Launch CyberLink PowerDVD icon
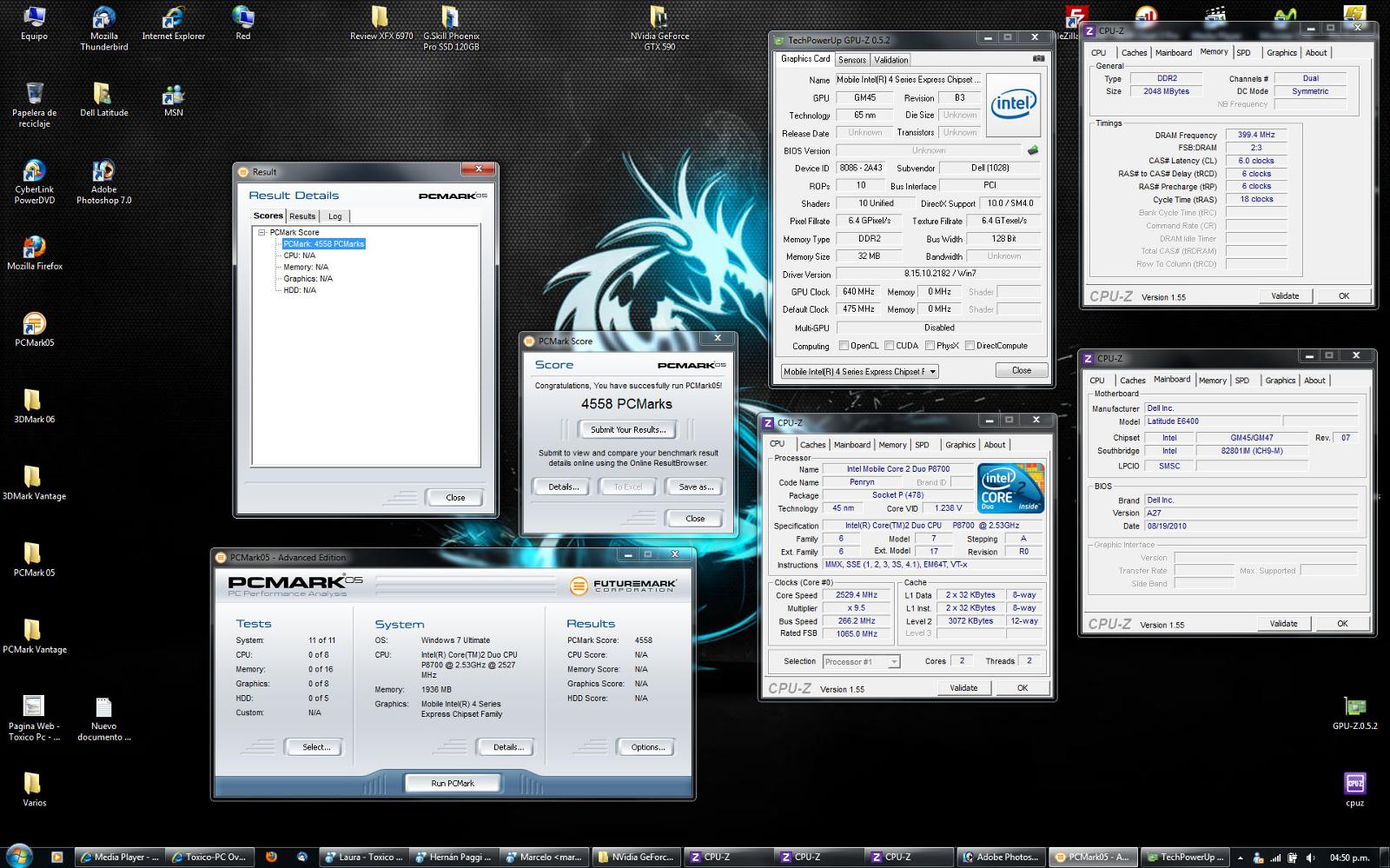This screenshot has height=868, width=1390. tap(35, 181)
